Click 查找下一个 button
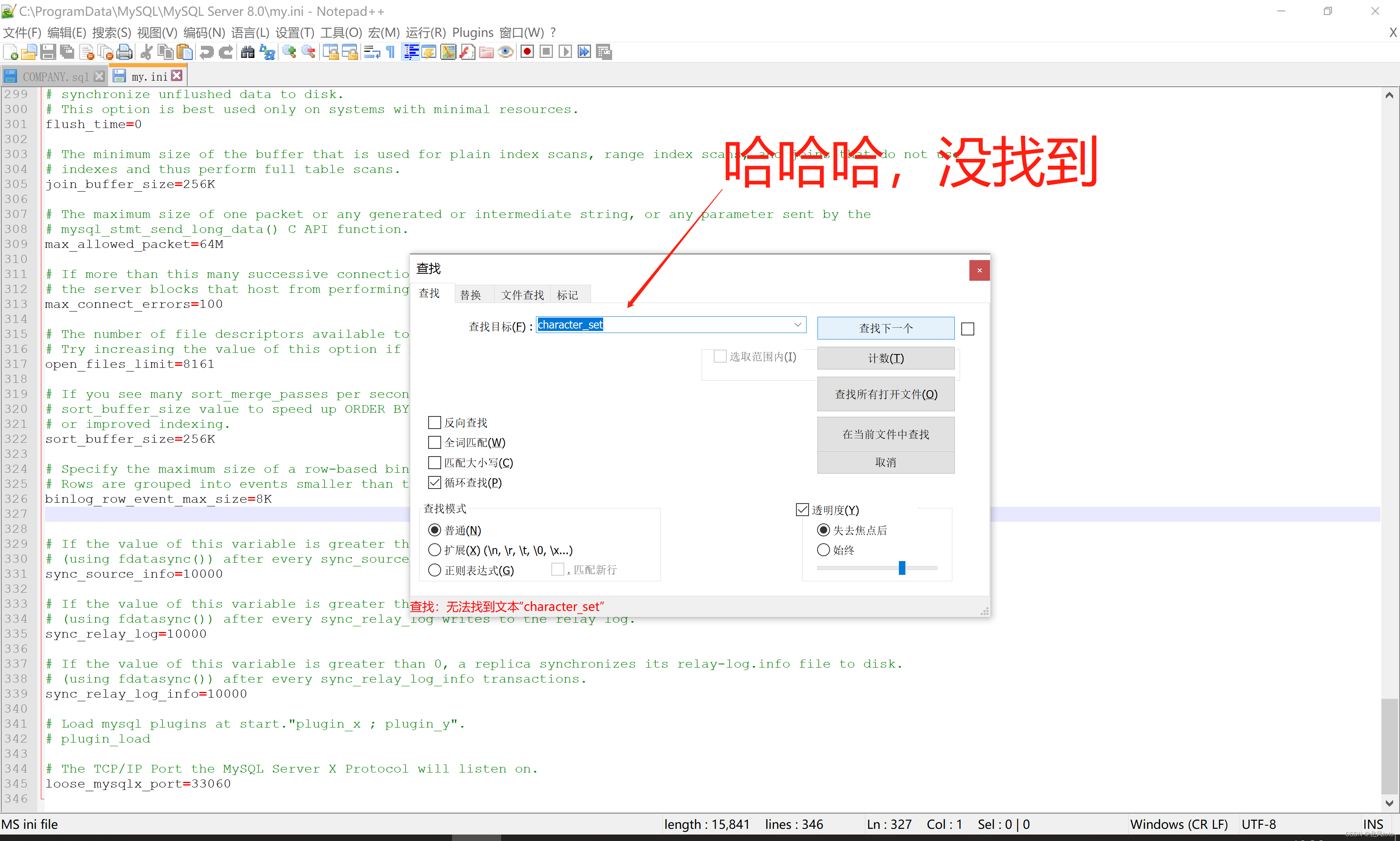Screen dimensions: 1400x841 pos(883,327)
